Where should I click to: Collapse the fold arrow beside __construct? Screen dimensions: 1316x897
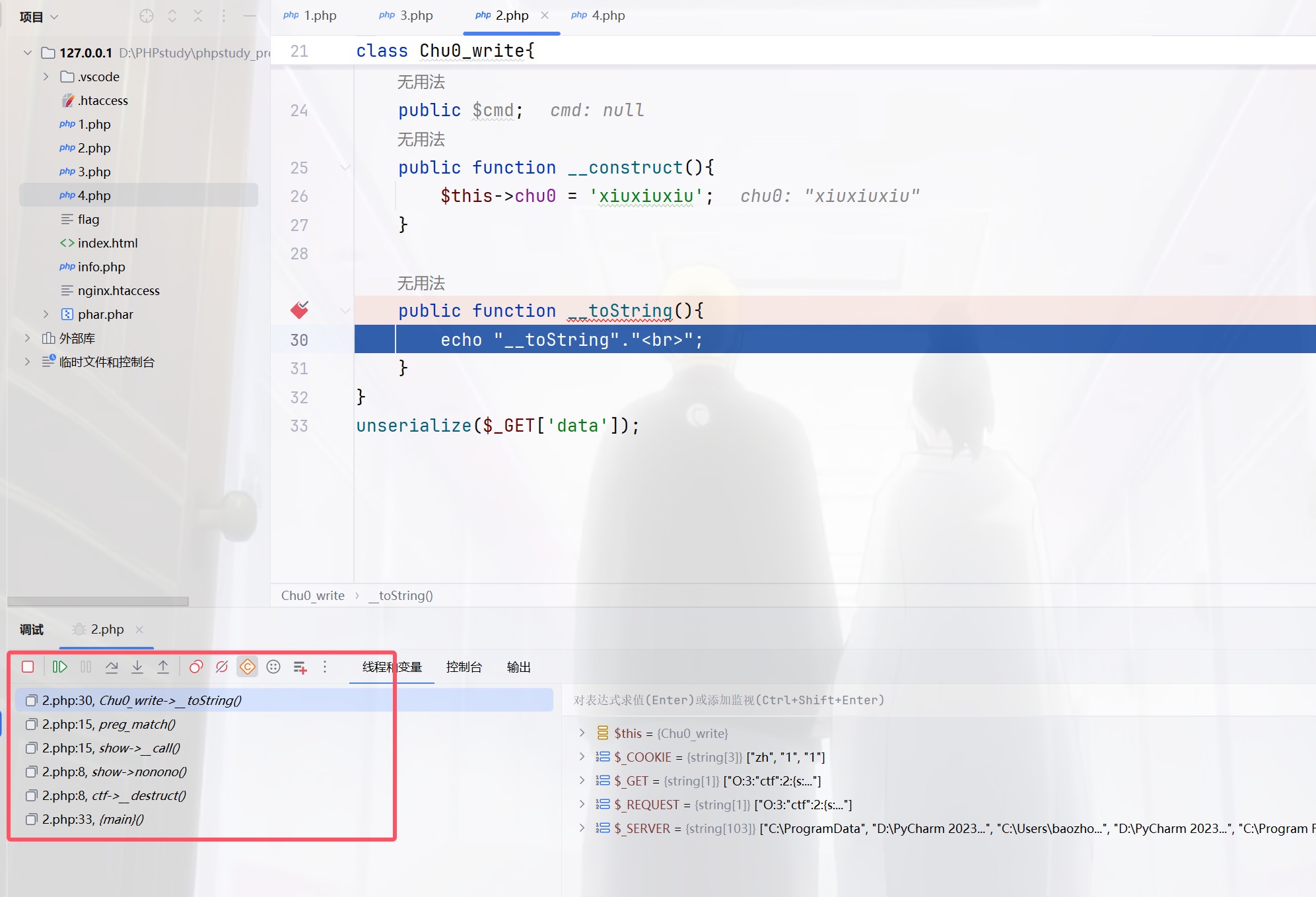pyautogui.click(x=345, y=168)
